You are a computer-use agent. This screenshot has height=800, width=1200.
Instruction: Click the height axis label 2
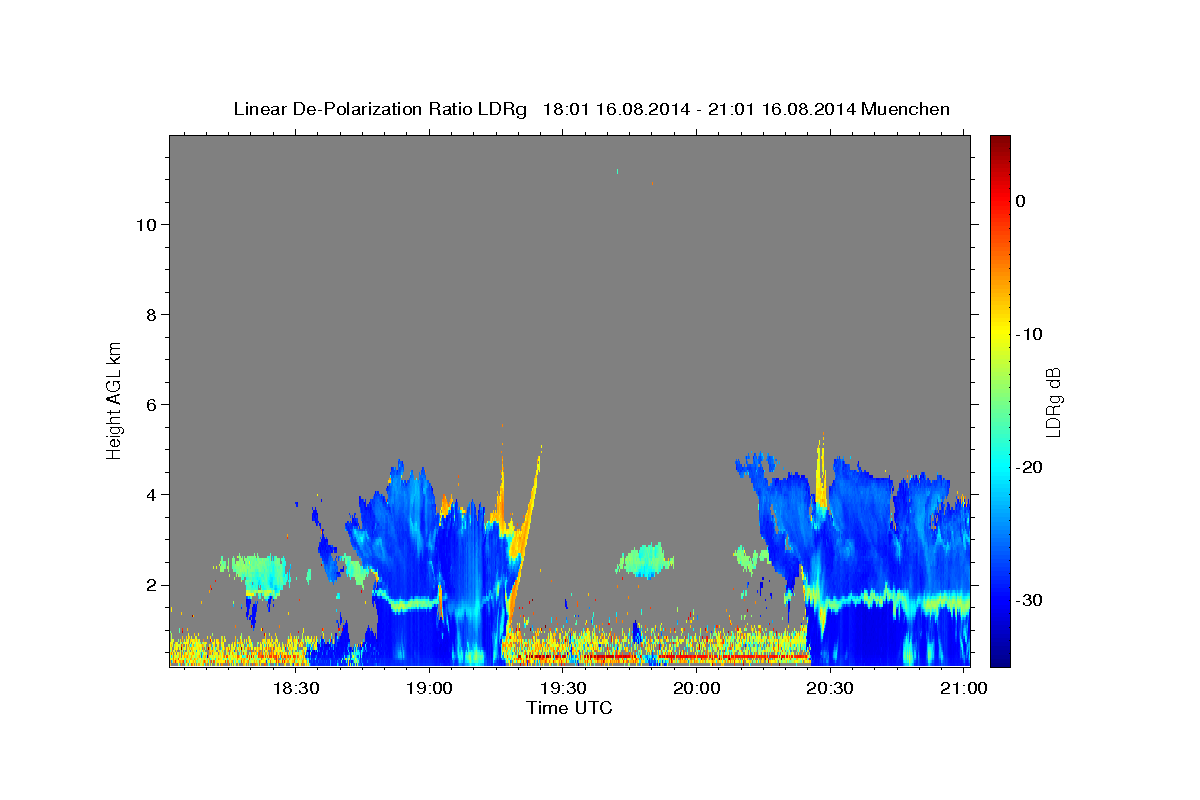(x=150, y=584)
